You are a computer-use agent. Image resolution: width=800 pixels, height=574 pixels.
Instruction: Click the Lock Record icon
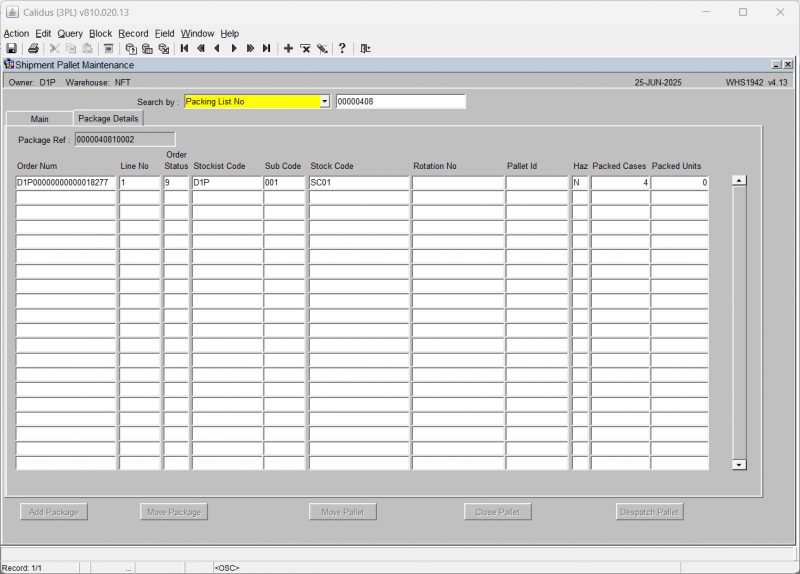pyautogui.click(x=322, y=48)
